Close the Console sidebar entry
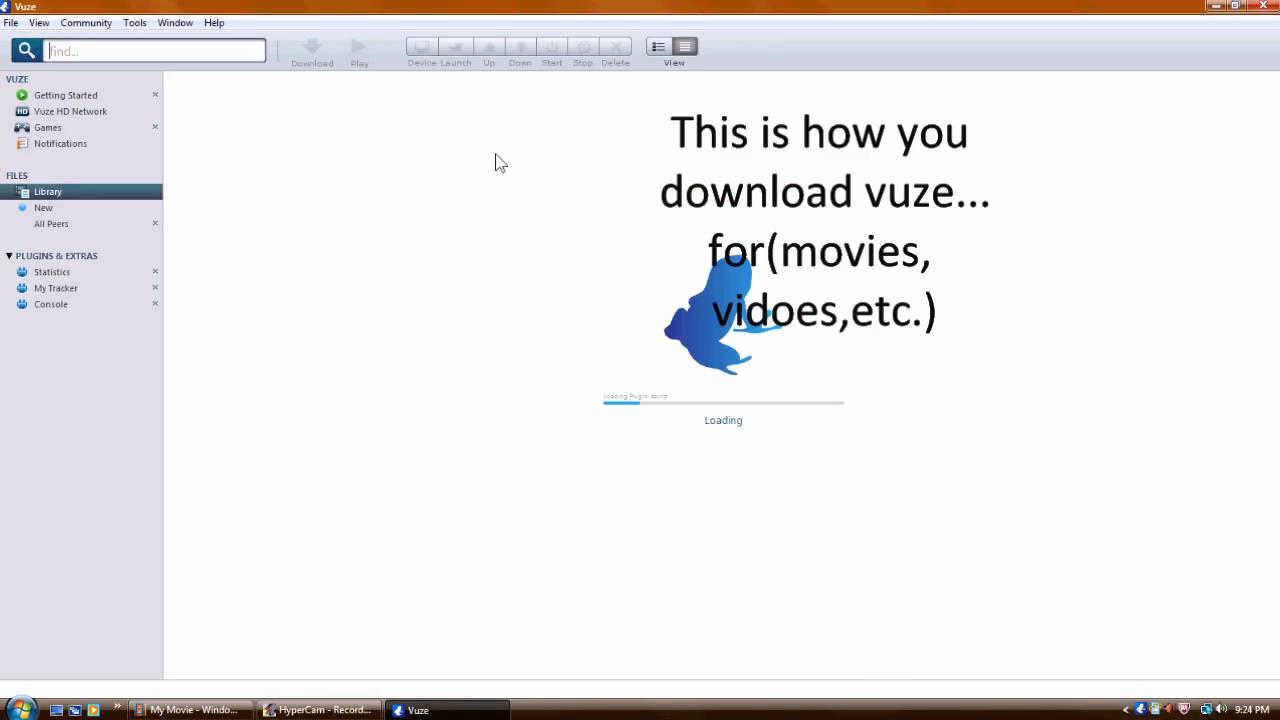 click(155, 303)
